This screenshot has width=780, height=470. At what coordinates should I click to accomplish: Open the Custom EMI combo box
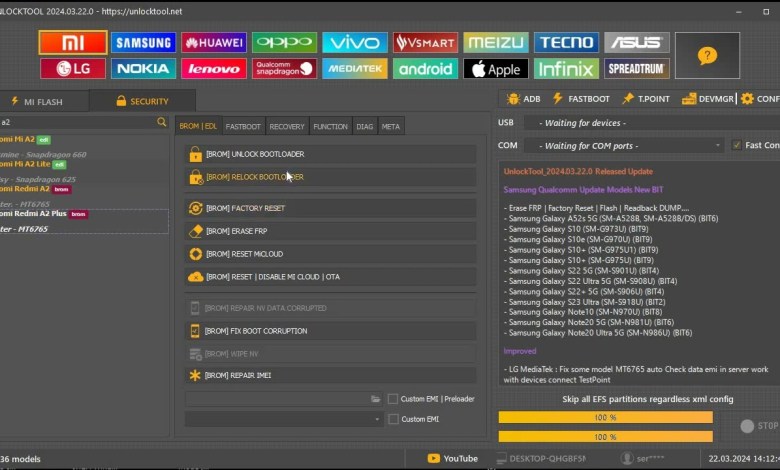tap(284, 419)
